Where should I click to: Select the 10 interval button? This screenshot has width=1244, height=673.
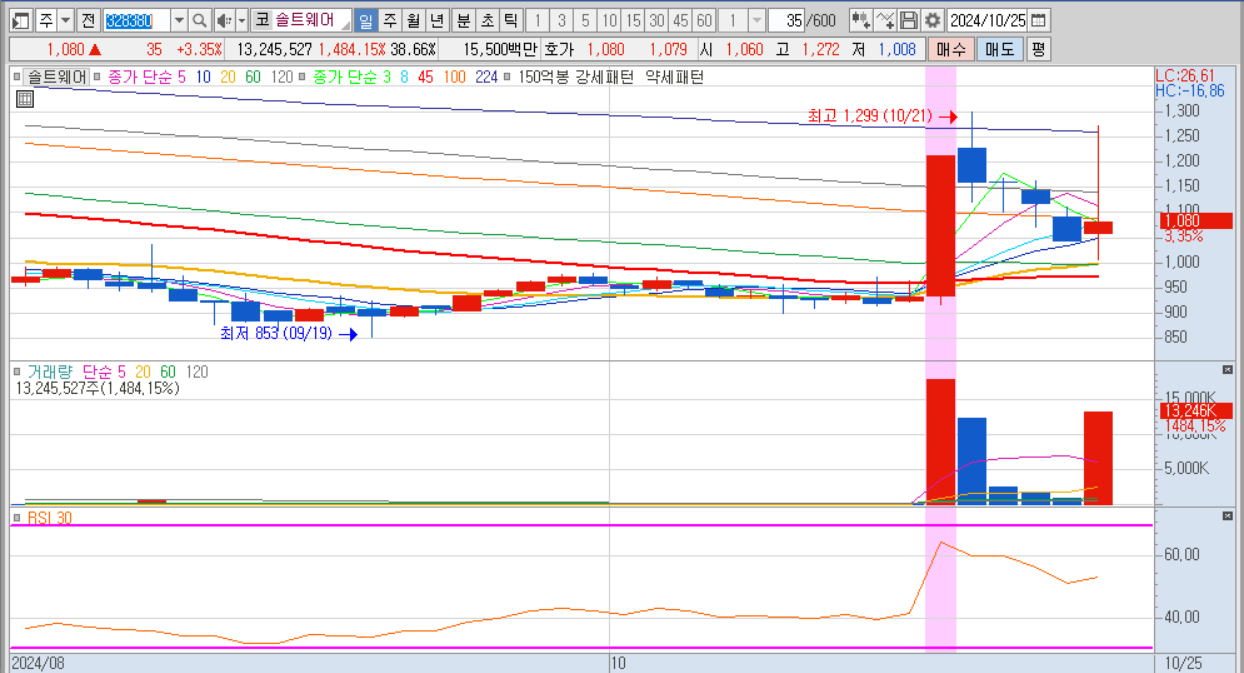point(609,20)
